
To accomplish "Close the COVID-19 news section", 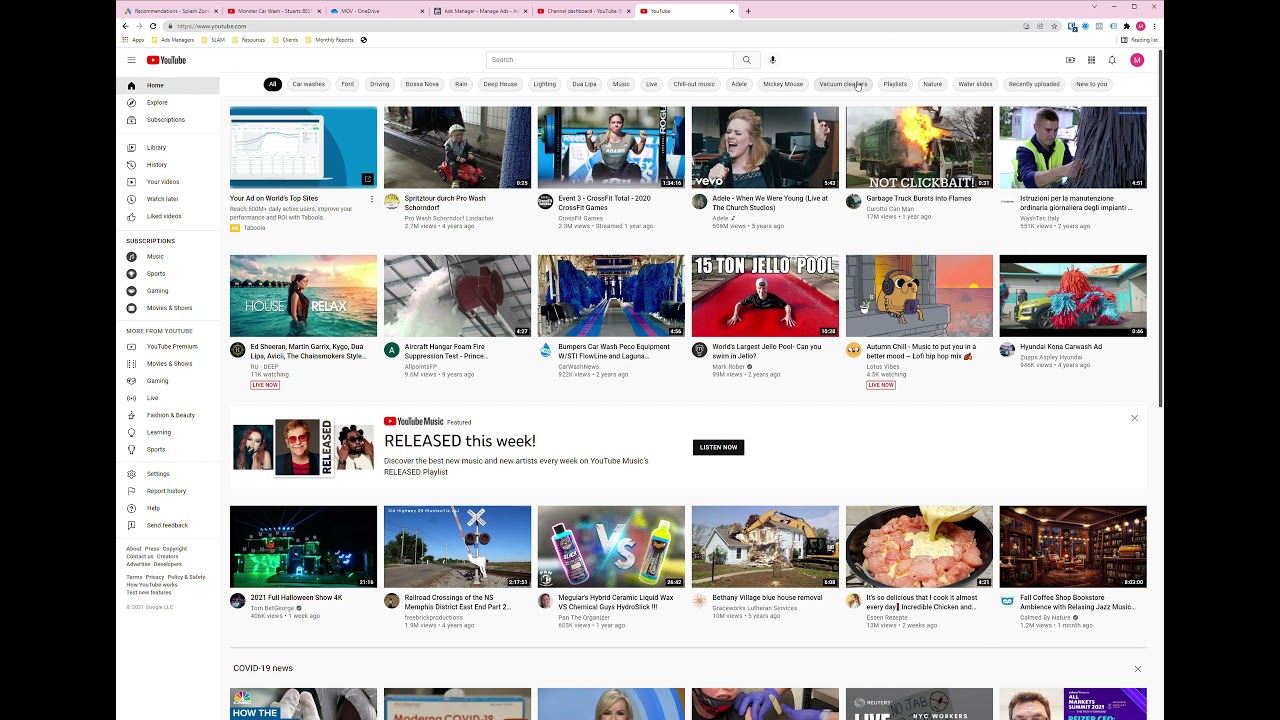I will pyautogui.click(x=1137, y=669).
